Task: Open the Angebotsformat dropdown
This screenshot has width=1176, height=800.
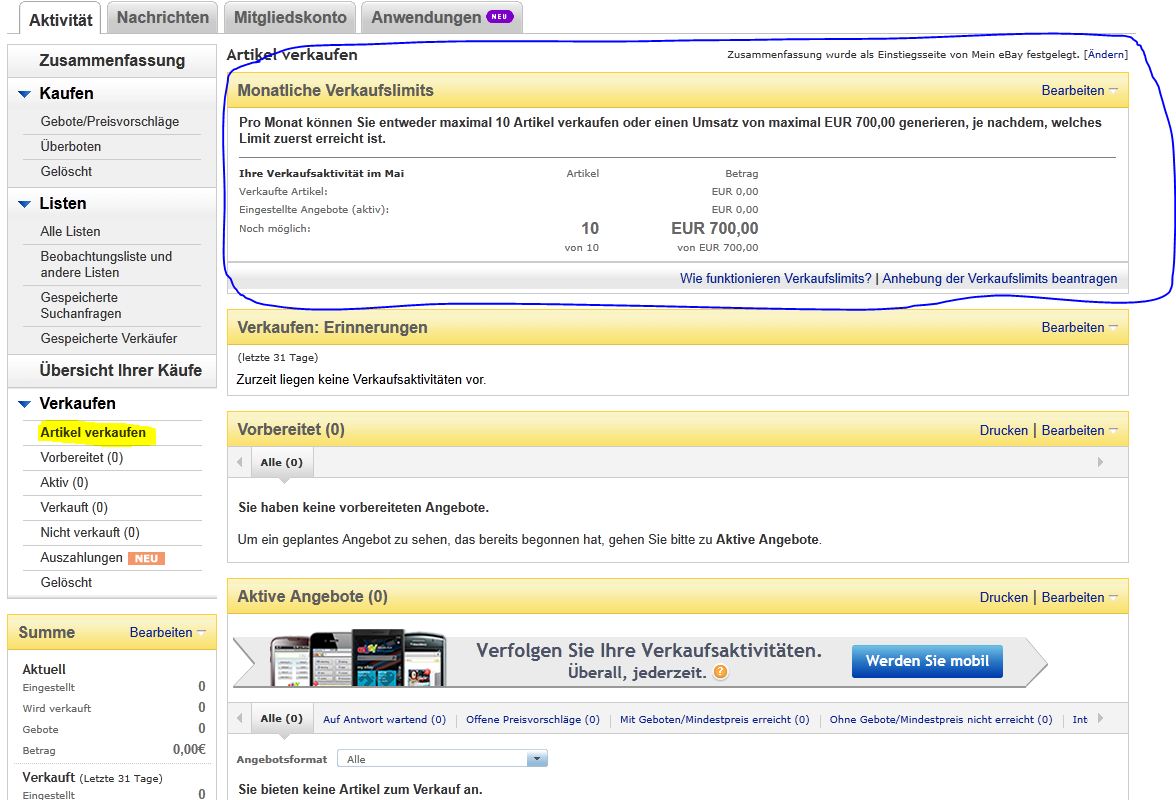Action: 442,759
